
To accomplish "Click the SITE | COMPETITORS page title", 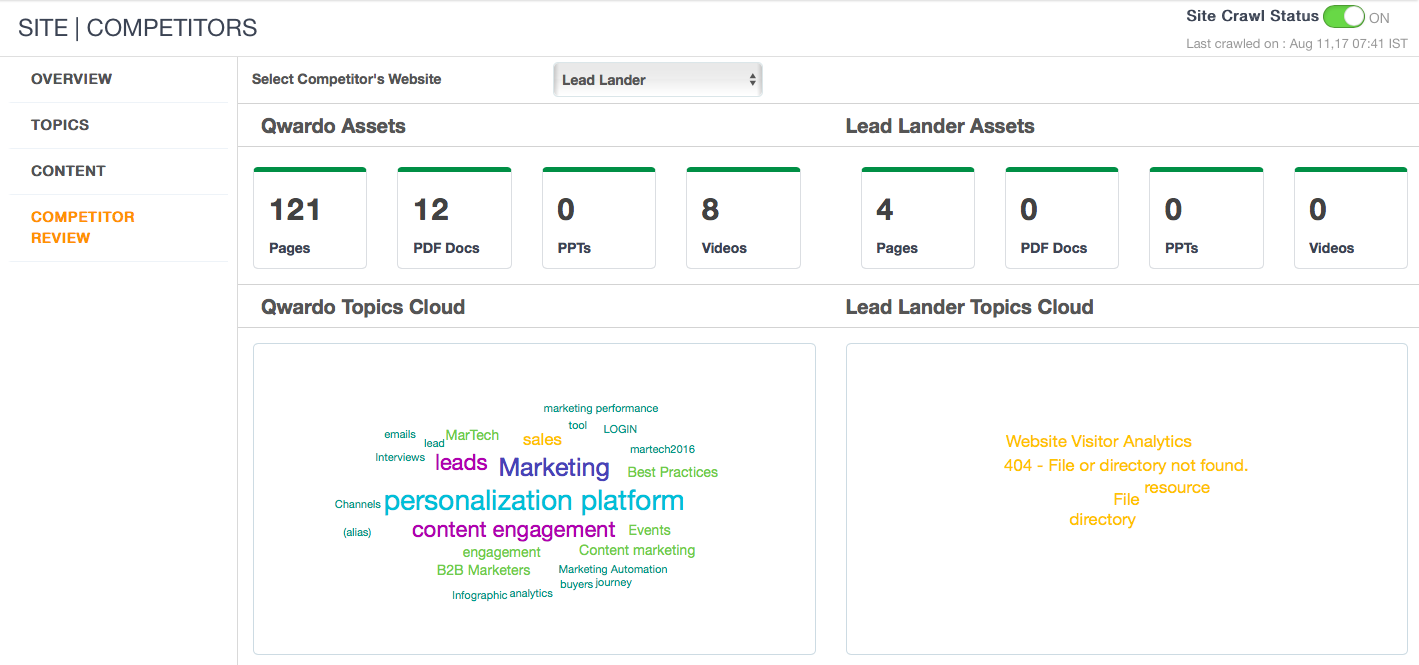I will point(138,28).
